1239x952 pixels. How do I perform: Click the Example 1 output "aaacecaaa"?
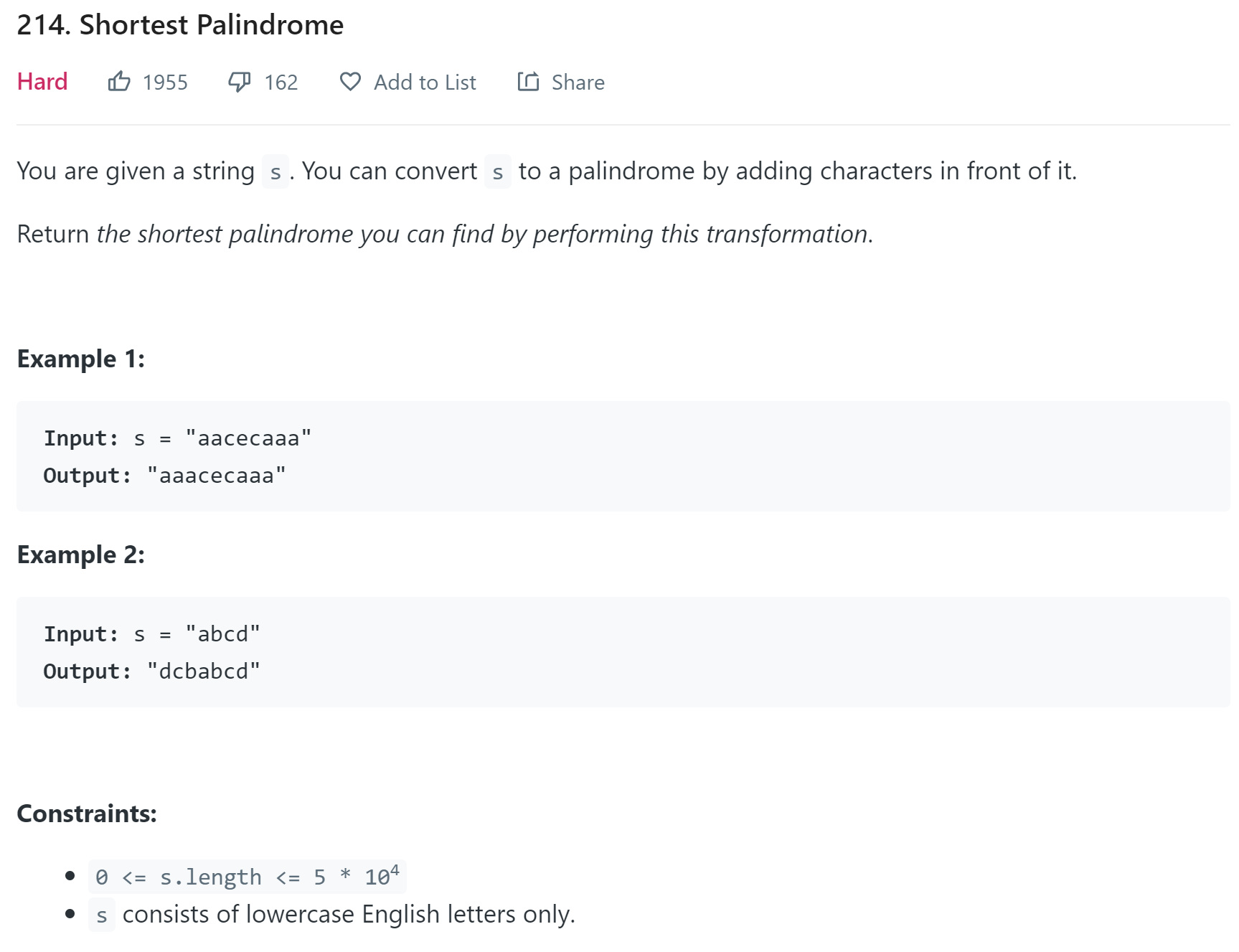pos(216,475)
